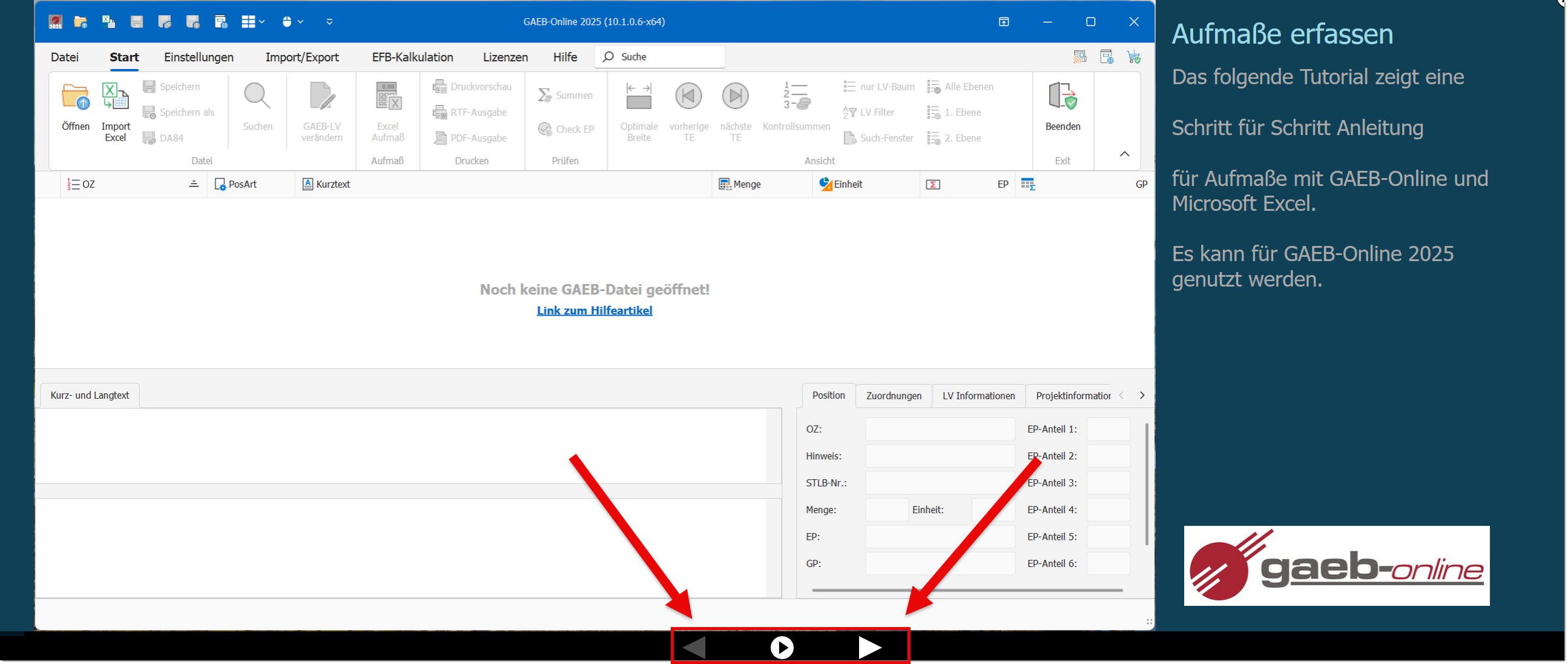Open the Datei menu
The image size is (1568, 664).
click(65, 58)
